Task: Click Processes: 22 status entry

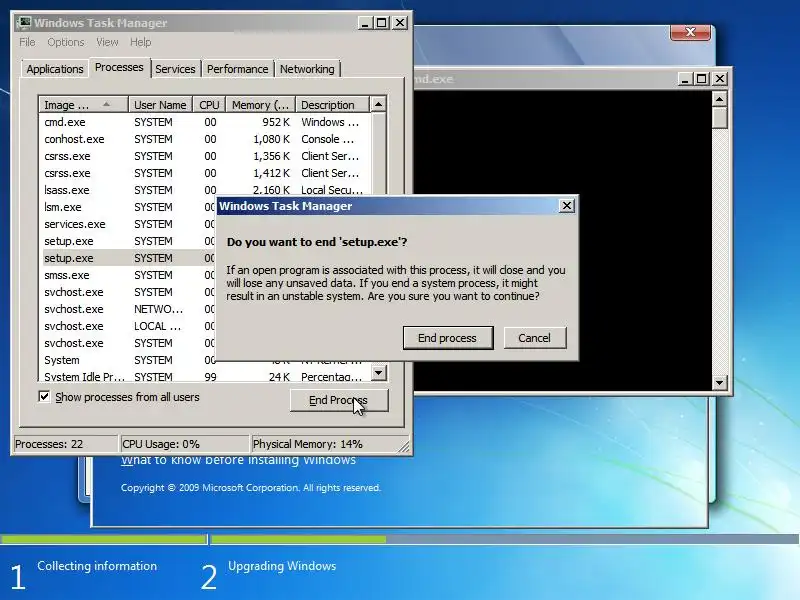Action: [65, 444]
